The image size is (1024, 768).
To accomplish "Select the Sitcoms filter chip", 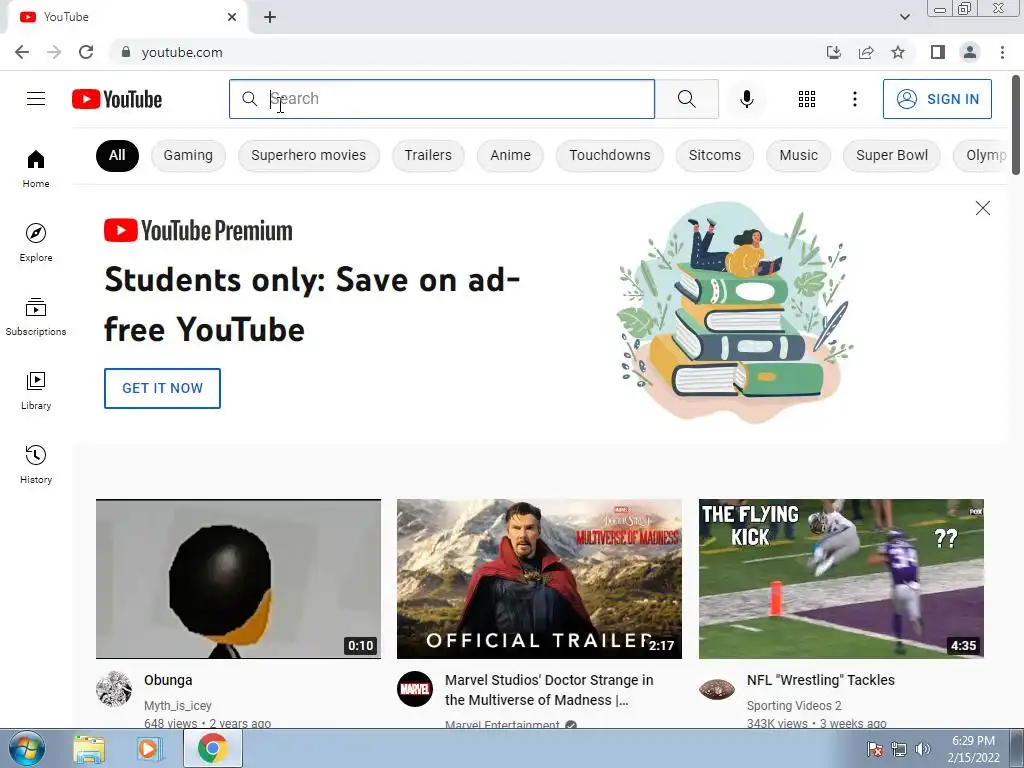I will (714, 155).
